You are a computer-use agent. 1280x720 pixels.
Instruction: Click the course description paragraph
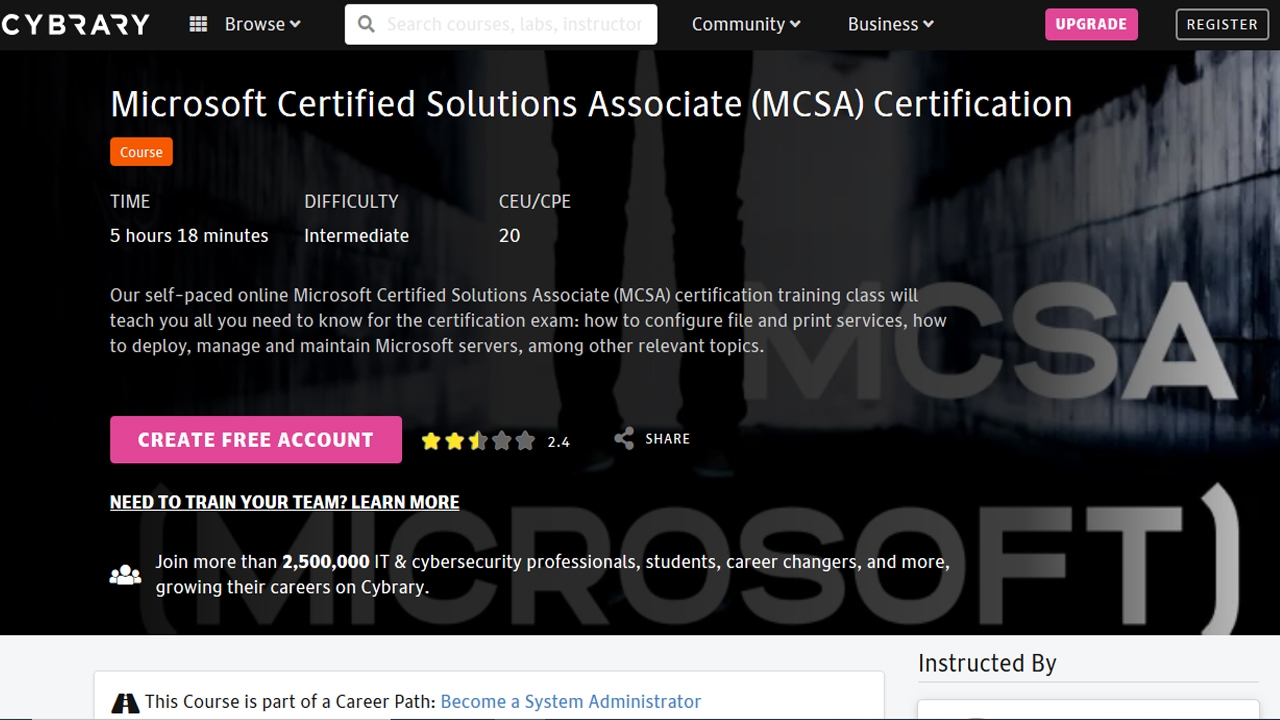click(x=528, y=321)
